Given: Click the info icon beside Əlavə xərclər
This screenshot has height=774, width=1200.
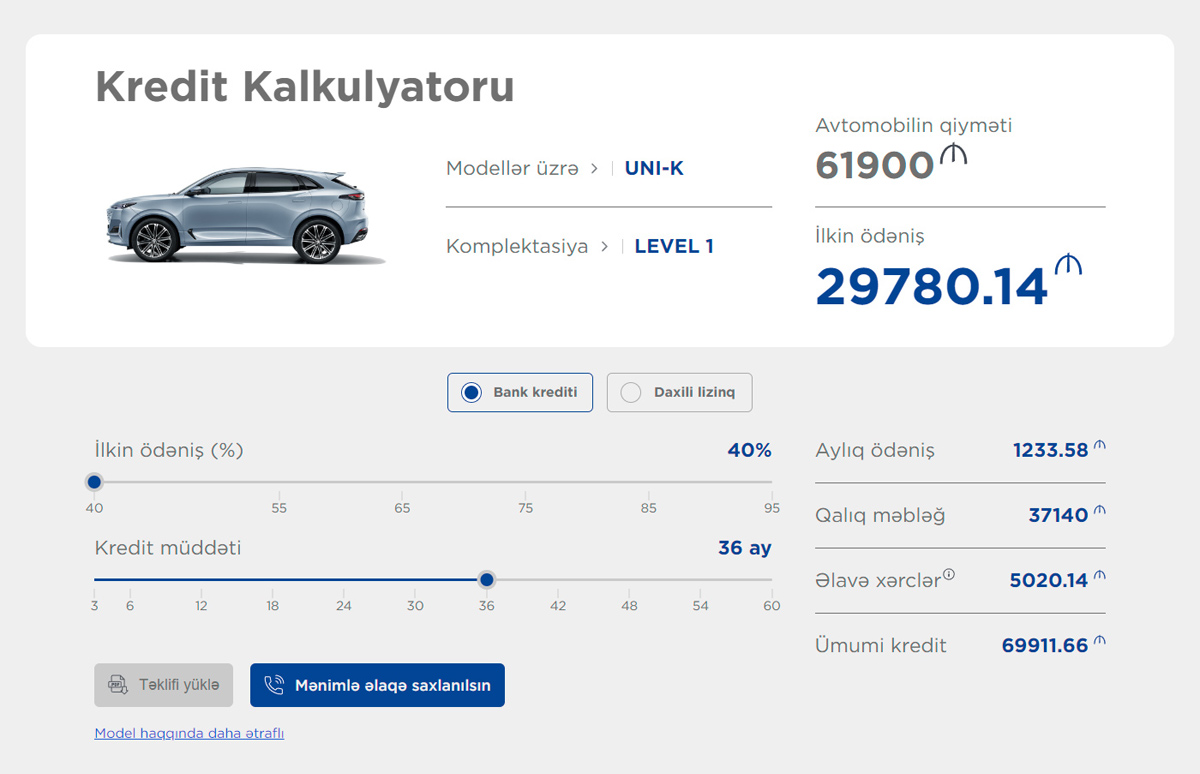Looking at the screenshot, I should (949, 574).
